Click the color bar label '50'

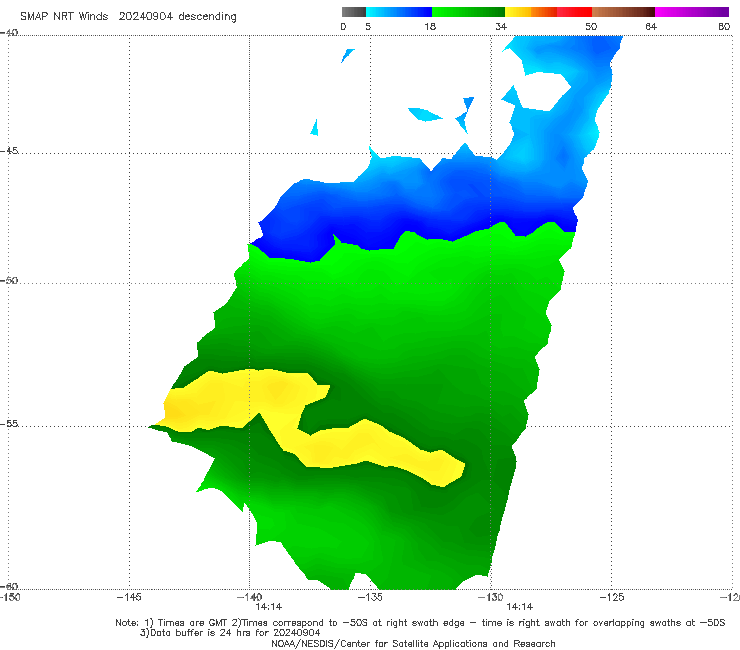pyautogui.click(x=591, y=26)
